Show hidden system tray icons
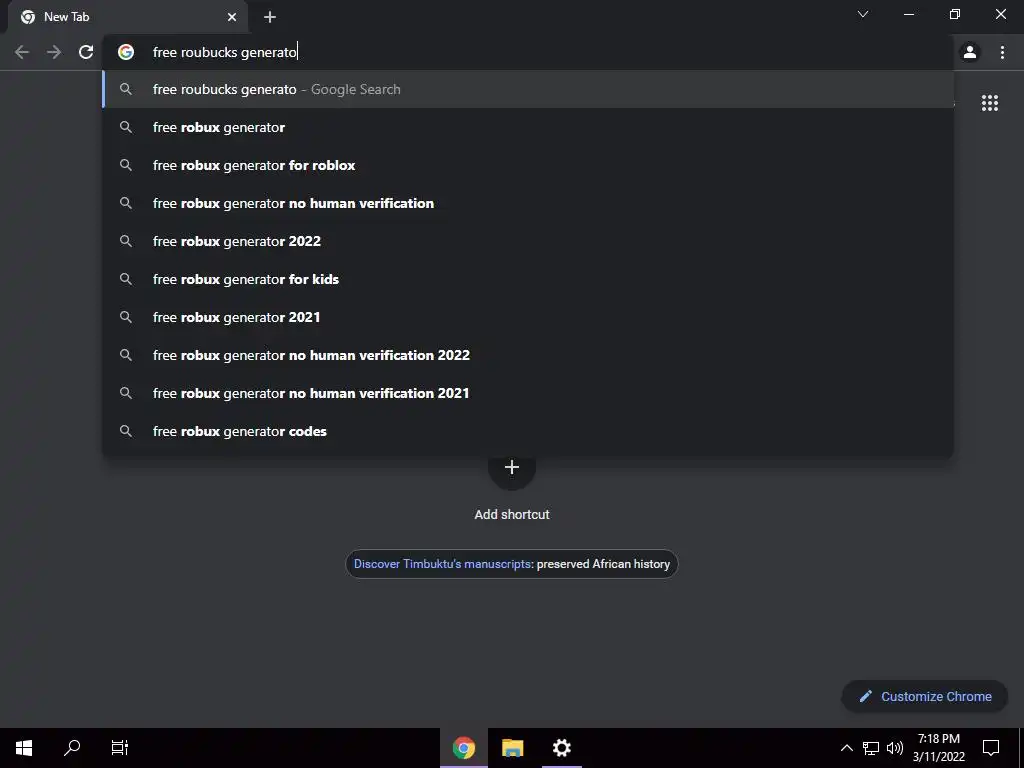Screen dimensions: 1024x768 (x=846, y=748)
